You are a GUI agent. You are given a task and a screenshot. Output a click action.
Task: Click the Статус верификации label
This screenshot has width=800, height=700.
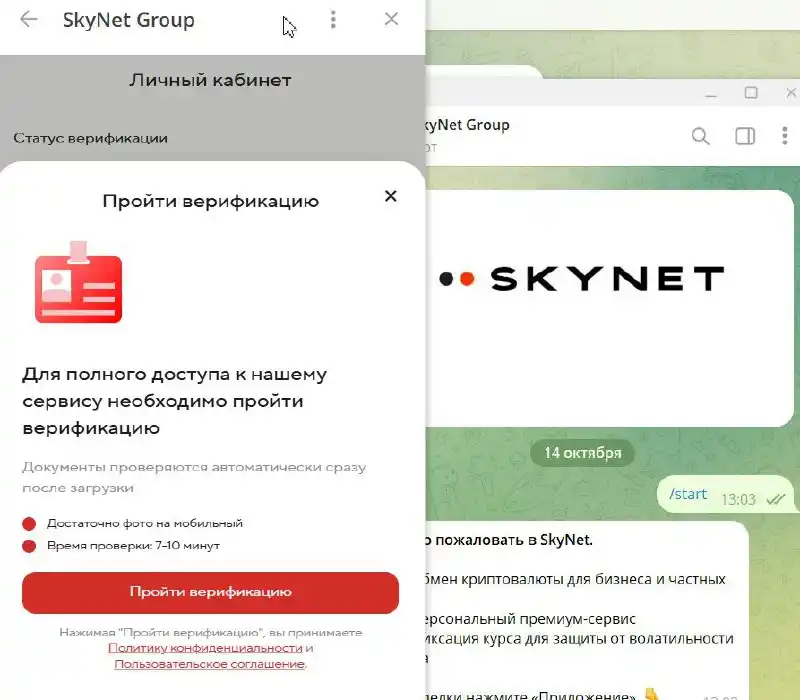pos(90,138)
